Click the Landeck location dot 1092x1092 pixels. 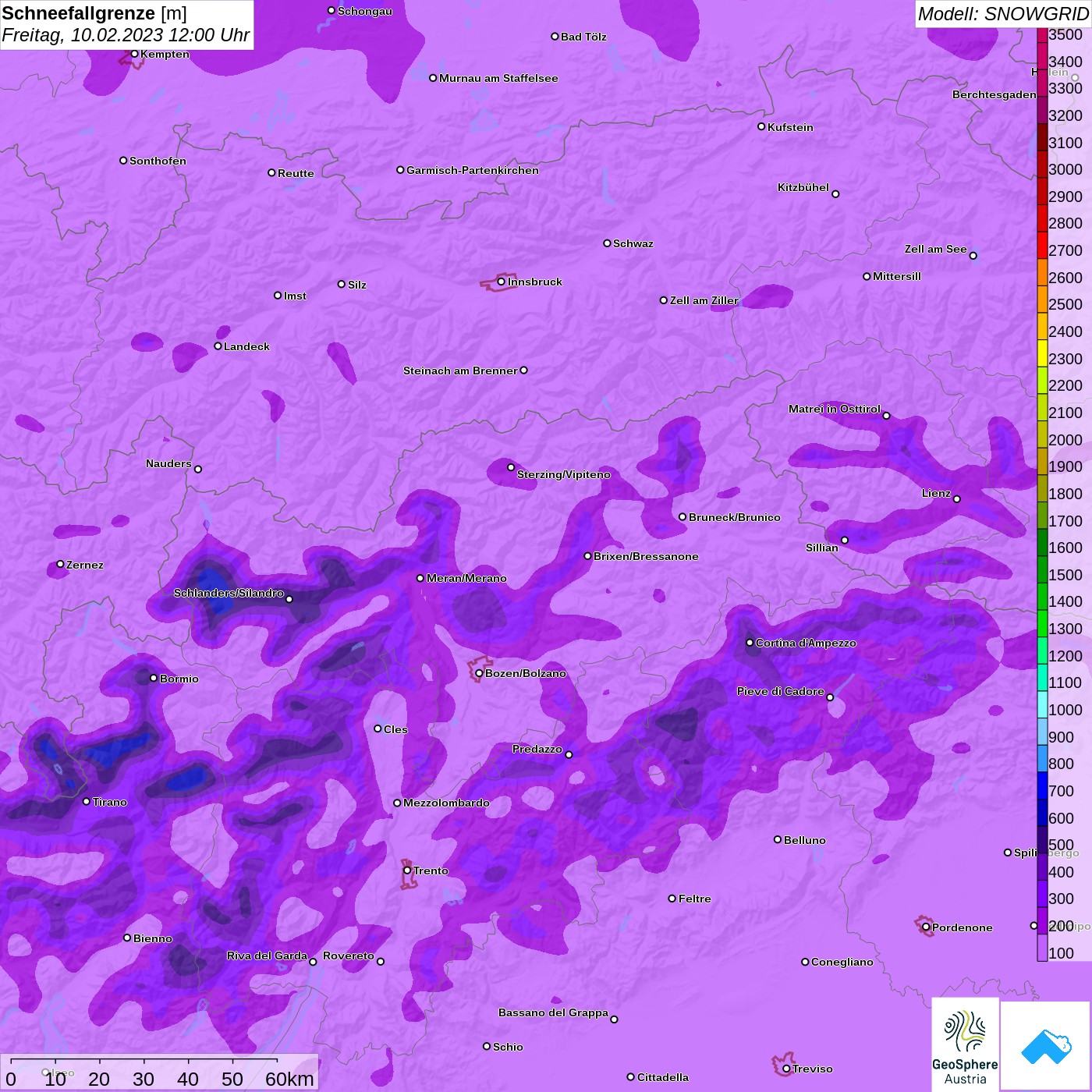tap(218, 346)
